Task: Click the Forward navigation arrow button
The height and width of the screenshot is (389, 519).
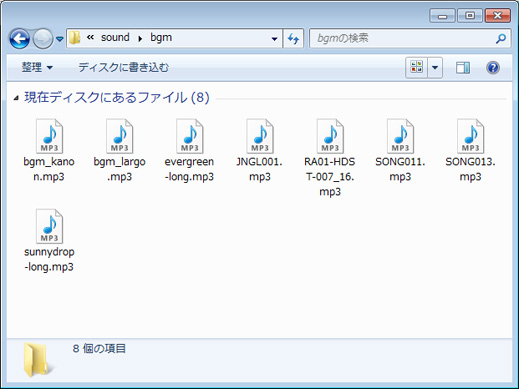Action: 43,39
